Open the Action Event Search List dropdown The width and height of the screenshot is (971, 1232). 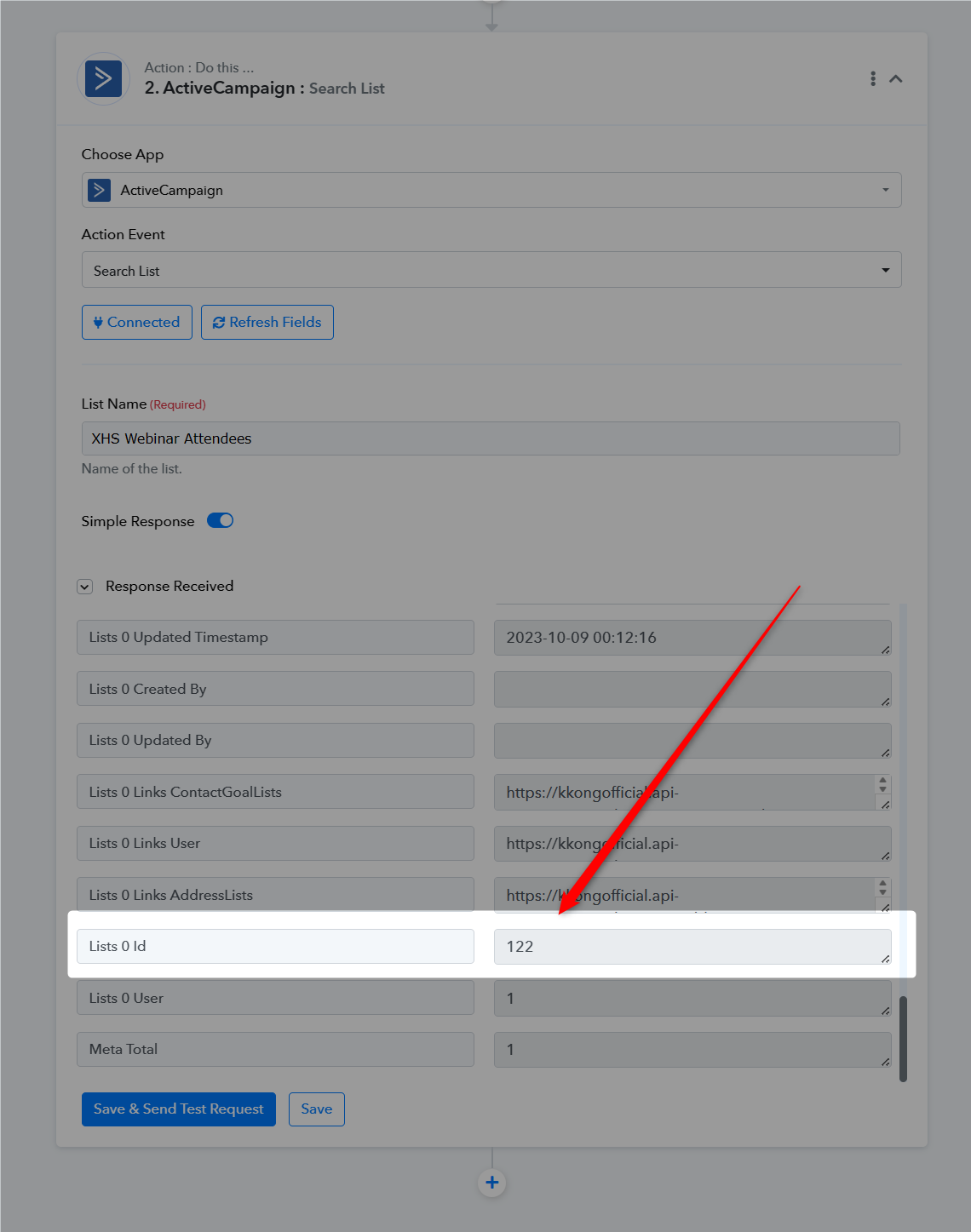click(491, 270)
